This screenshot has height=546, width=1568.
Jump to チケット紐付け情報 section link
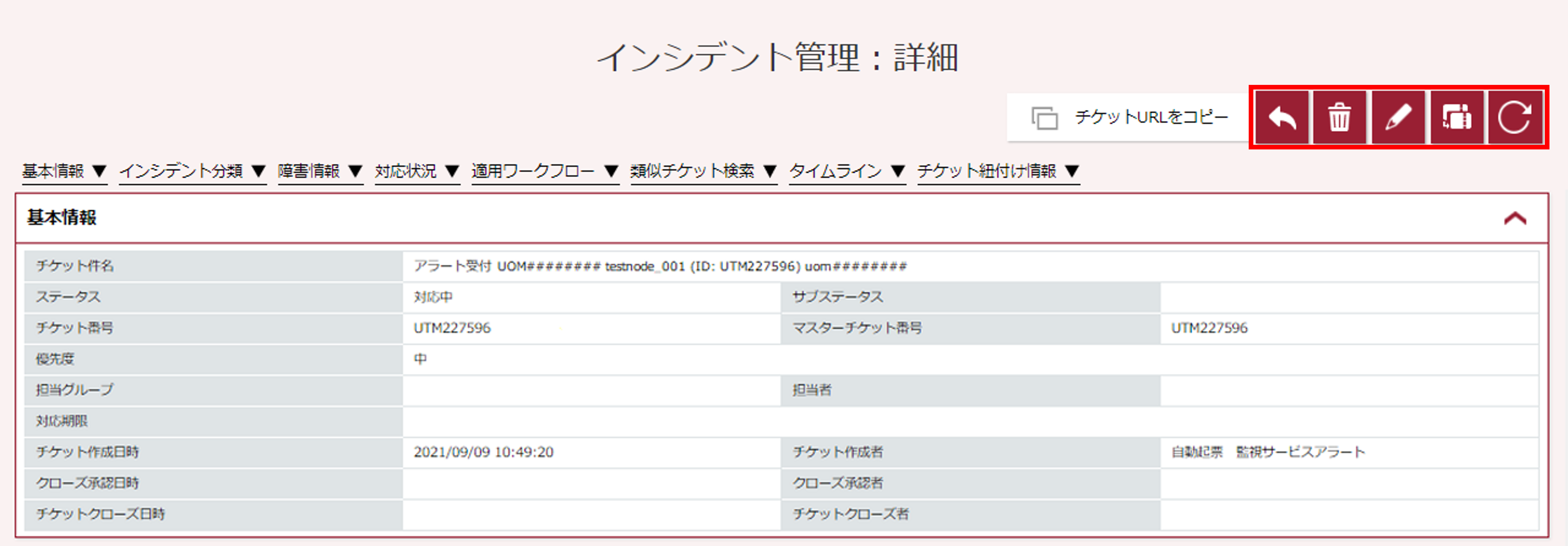click(x=998, y=171)
